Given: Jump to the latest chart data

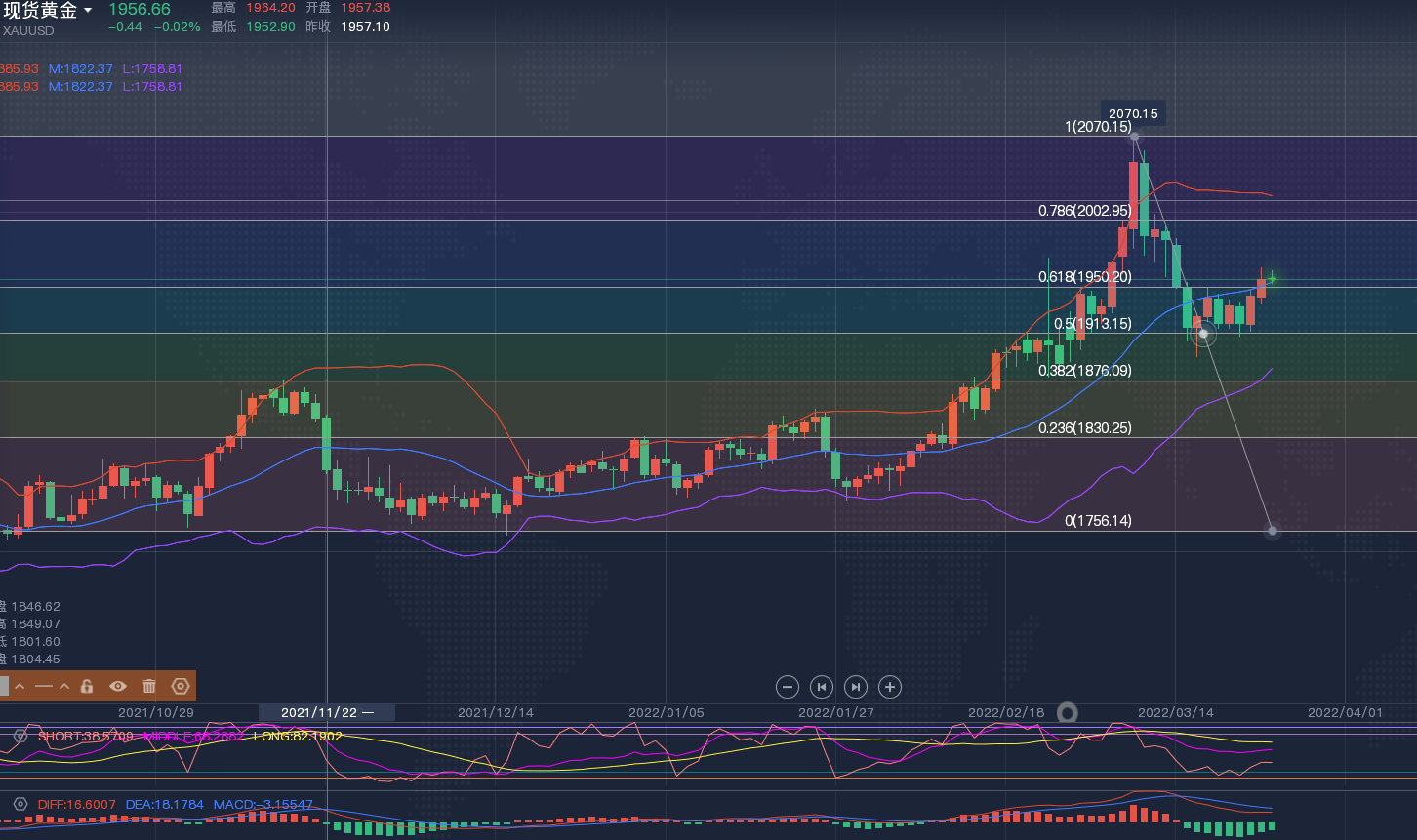Looking at the screenshot, I should click(856, 687).
